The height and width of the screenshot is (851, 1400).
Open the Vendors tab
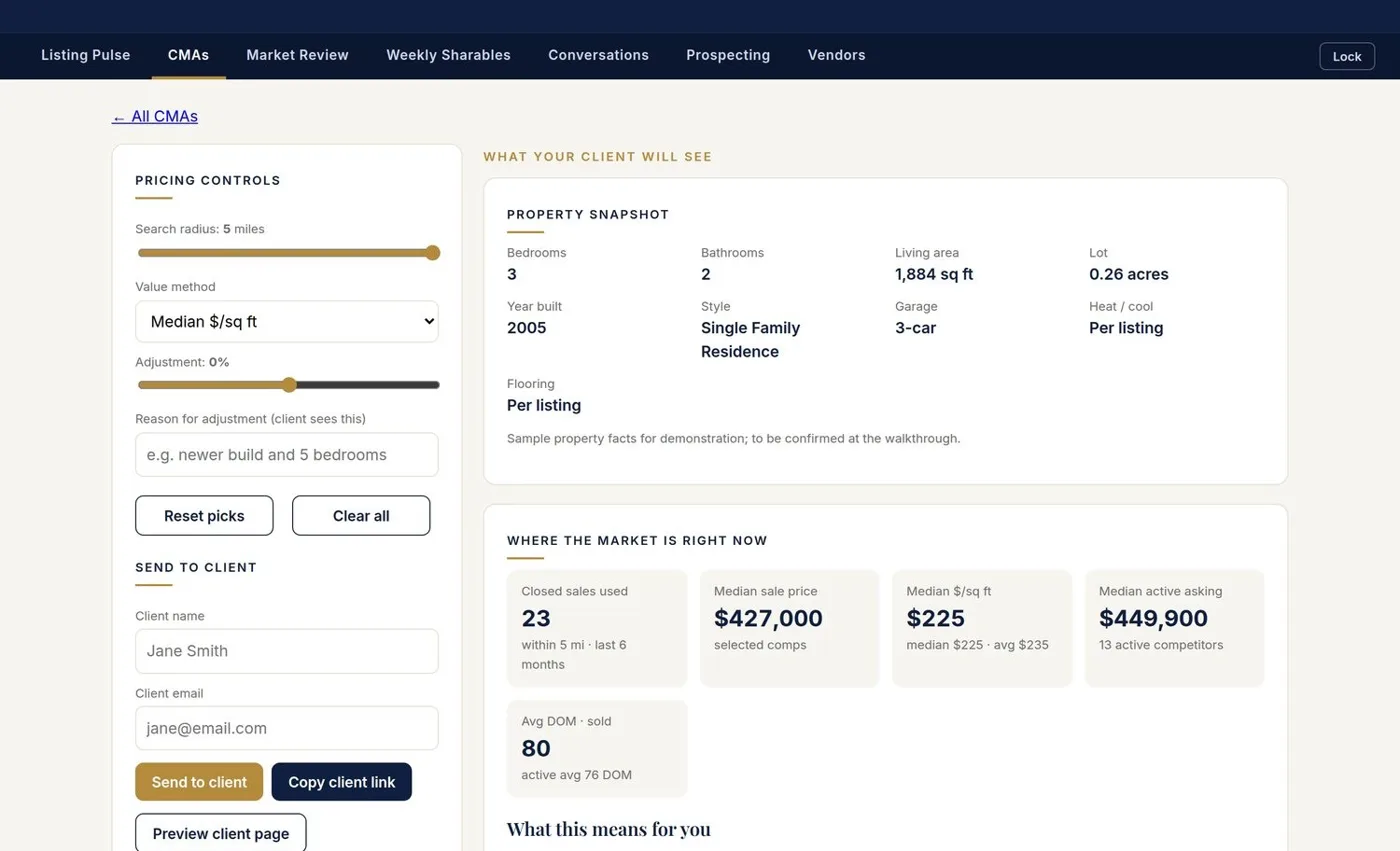836,55
